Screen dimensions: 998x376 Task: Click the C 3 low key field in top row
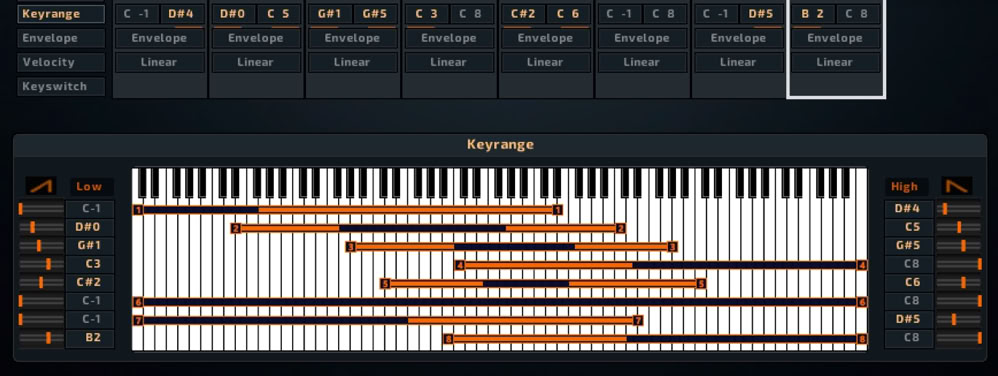tap(426, 14)
